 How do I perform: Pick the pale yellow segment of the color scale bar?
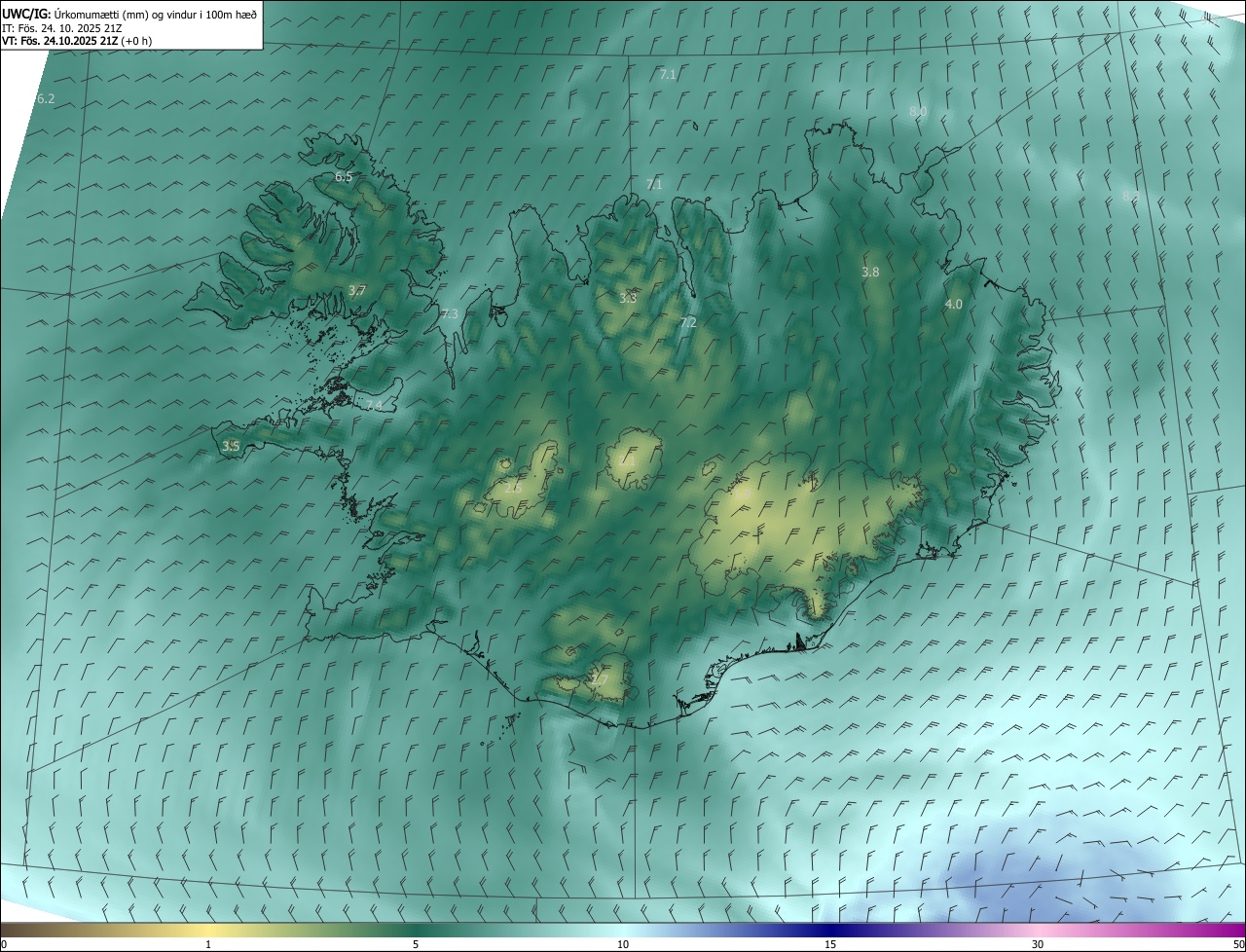pos(208,930)
